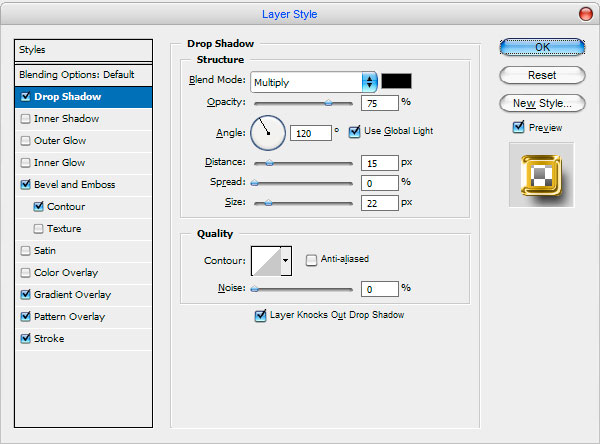Viewport: 600px width, 444px height.
Task: Click the Angle value field showing 120
Action: [x=311, y=133]
